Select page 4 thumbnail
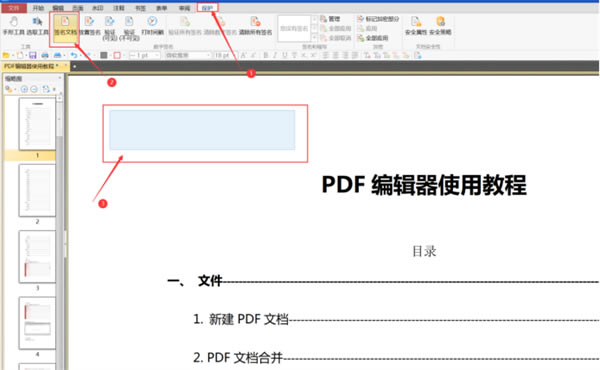Screen dimensions: 600x370 [x=37, y=323]
